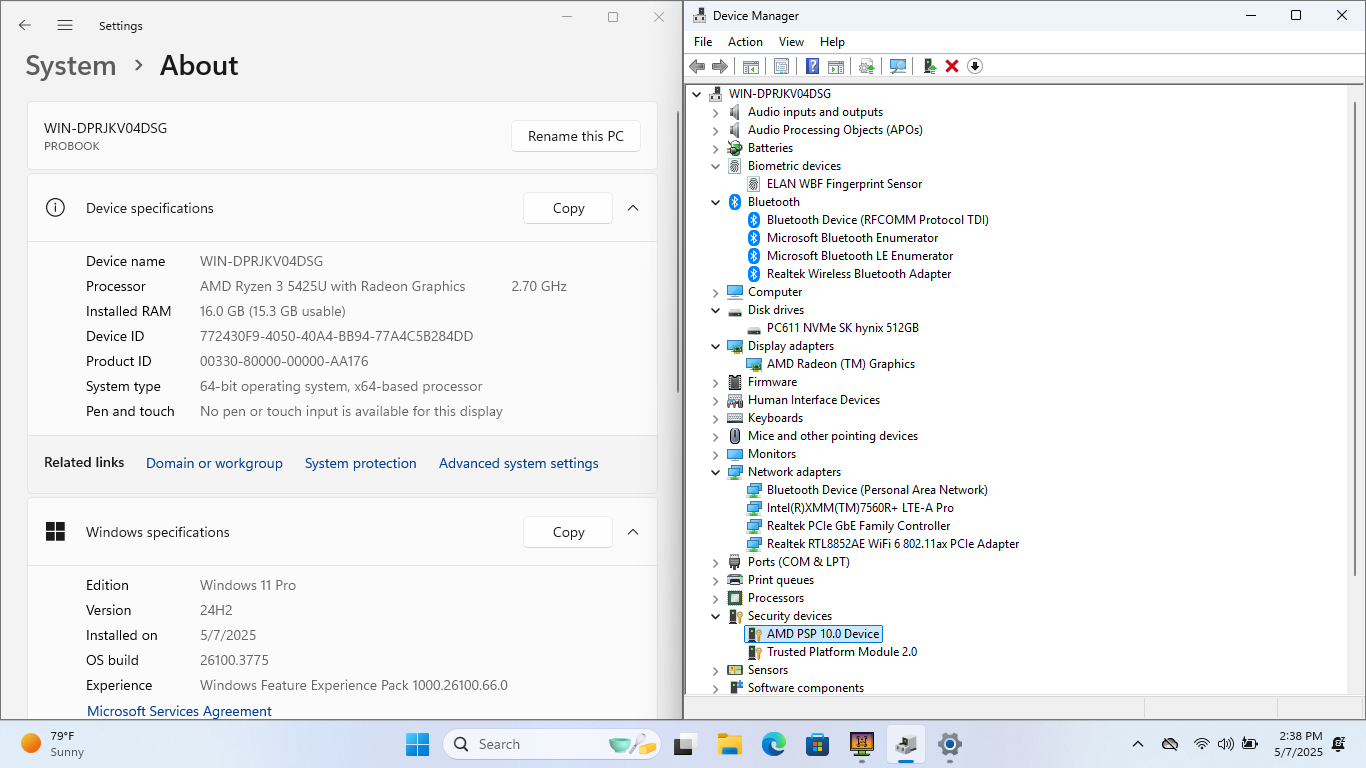Viewport: 1366px width, 768px height.
Task: Open the Settings hamburger navigation menu
Action: pyautogui.click(x=65, y=25)
